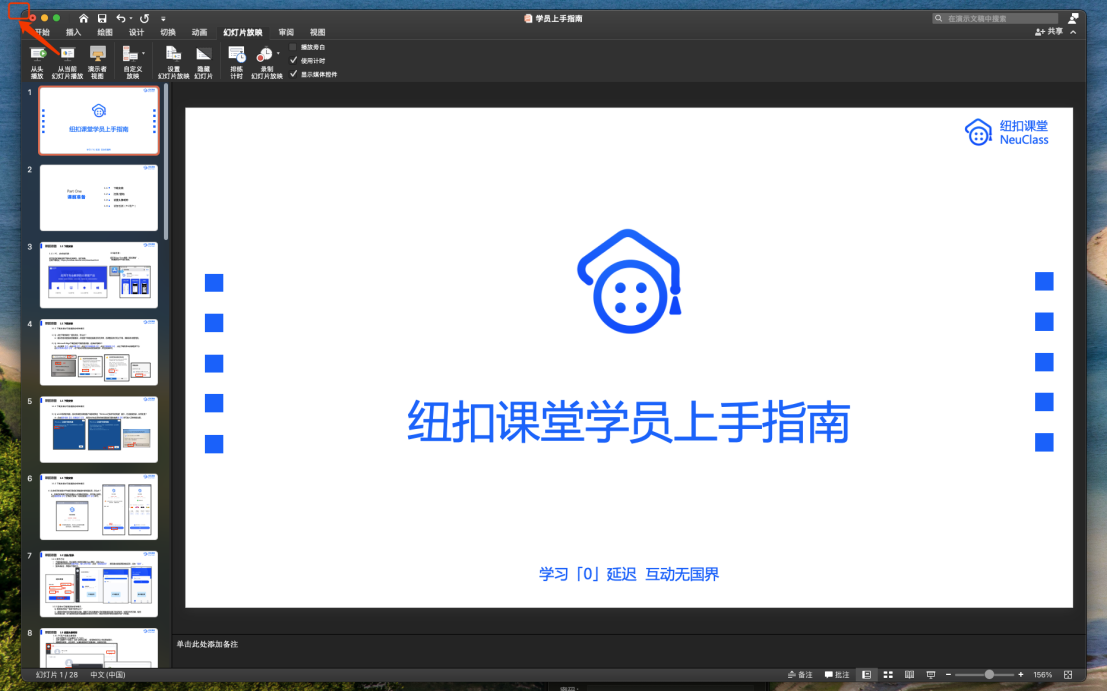
Task: Select slide 4 thumbnail
Action: (x=99, y=352)
